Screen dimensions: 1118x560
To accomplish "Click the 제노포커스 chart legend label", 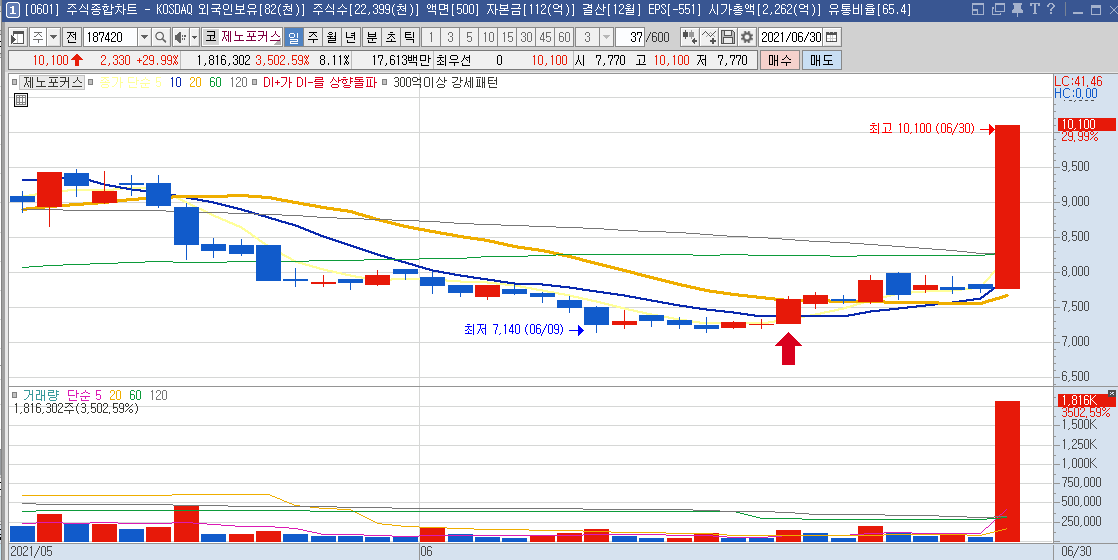I will click(53, 83).
